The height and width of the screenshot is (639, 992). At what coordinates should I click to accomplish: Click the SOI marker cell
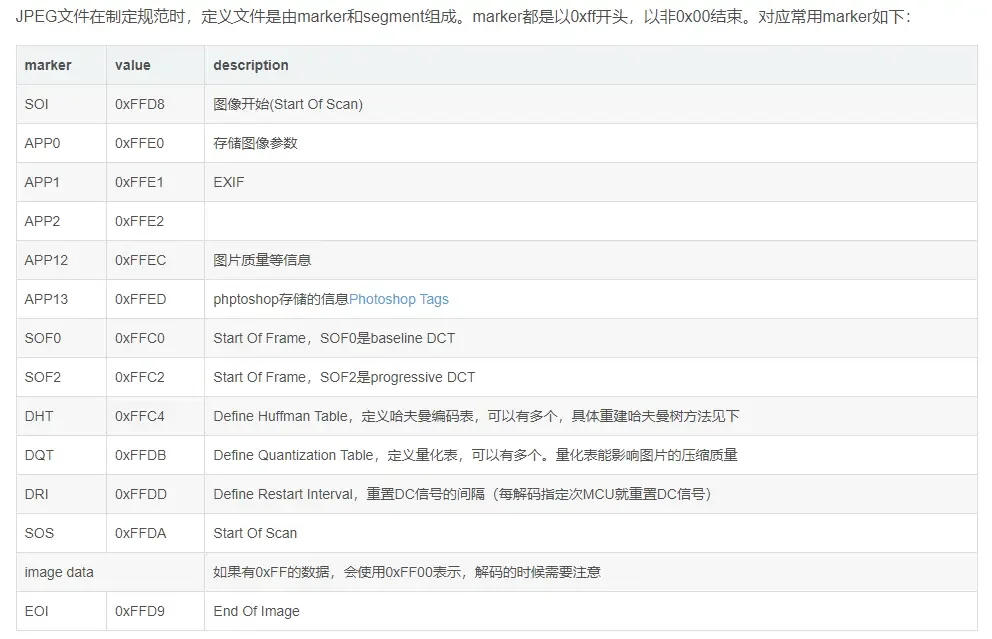tap(61, 104)
